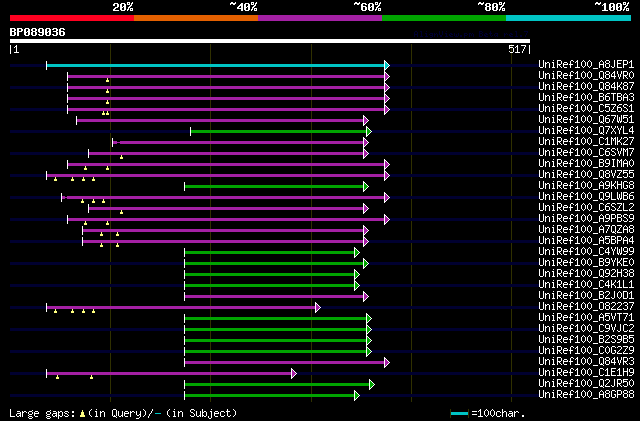Click the BP089036 query sequence name
The height and width of the screenshot is (421, 640).
(x=38, y=32)
